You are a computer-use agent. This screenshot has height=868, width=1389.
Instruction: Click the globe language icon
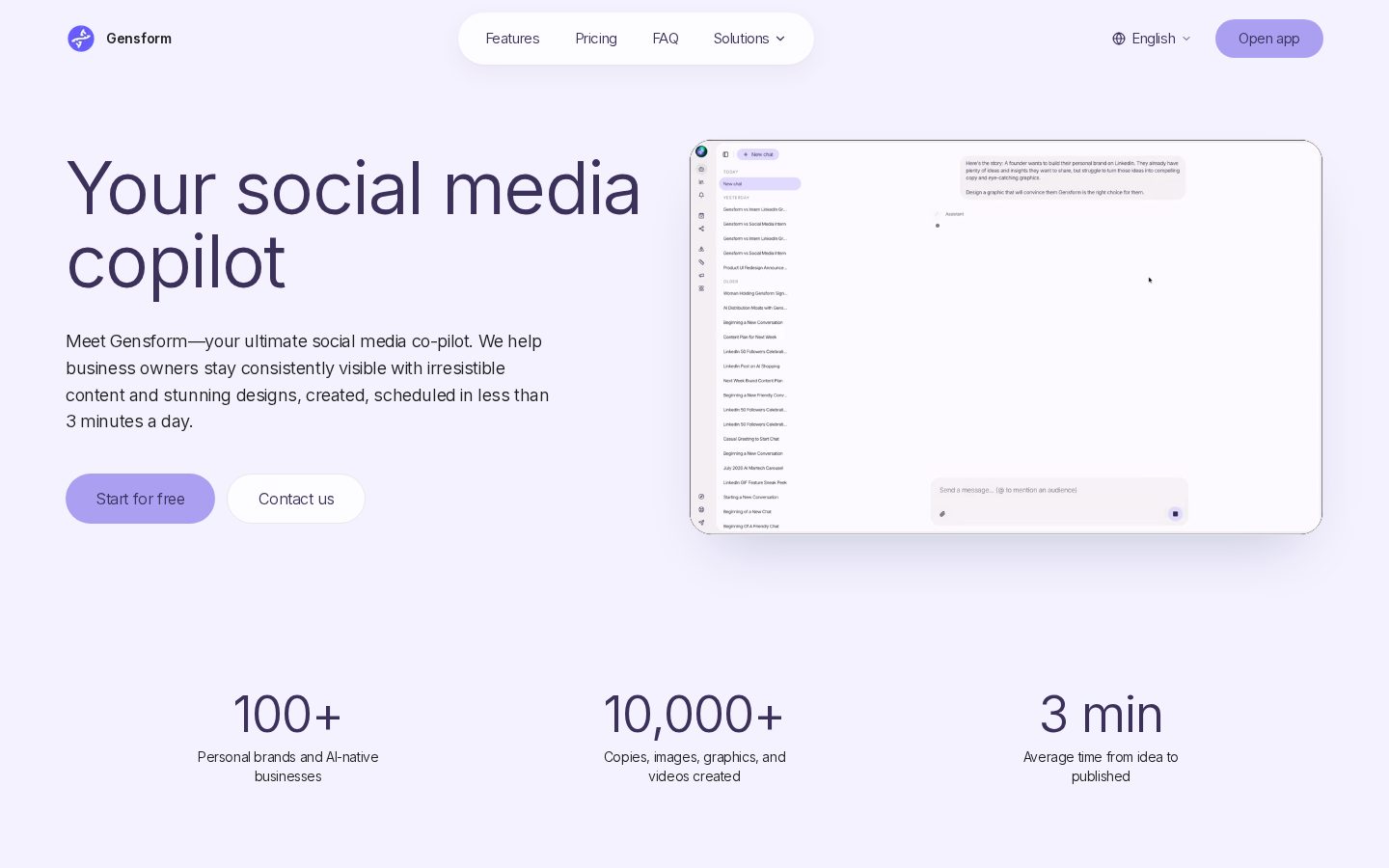pyautogui.click(x=1119, y=39)
